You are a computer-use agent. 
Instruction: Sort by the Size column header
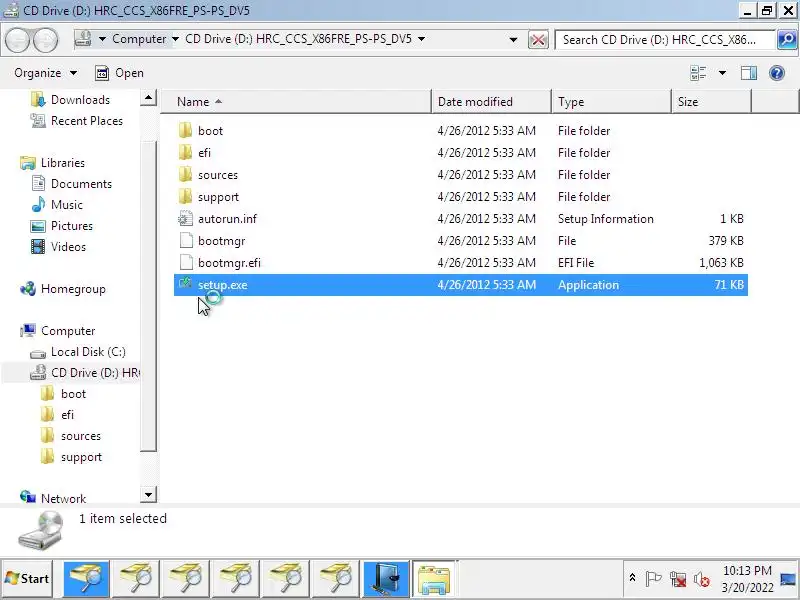711,102
